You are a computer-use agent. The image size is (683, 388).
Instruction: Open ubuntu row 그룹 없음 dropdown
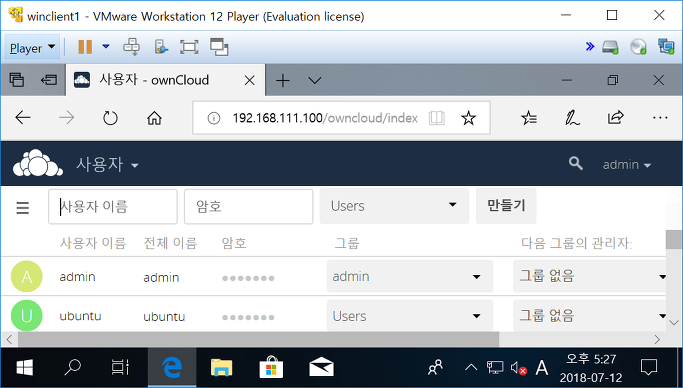coord(590,315)
